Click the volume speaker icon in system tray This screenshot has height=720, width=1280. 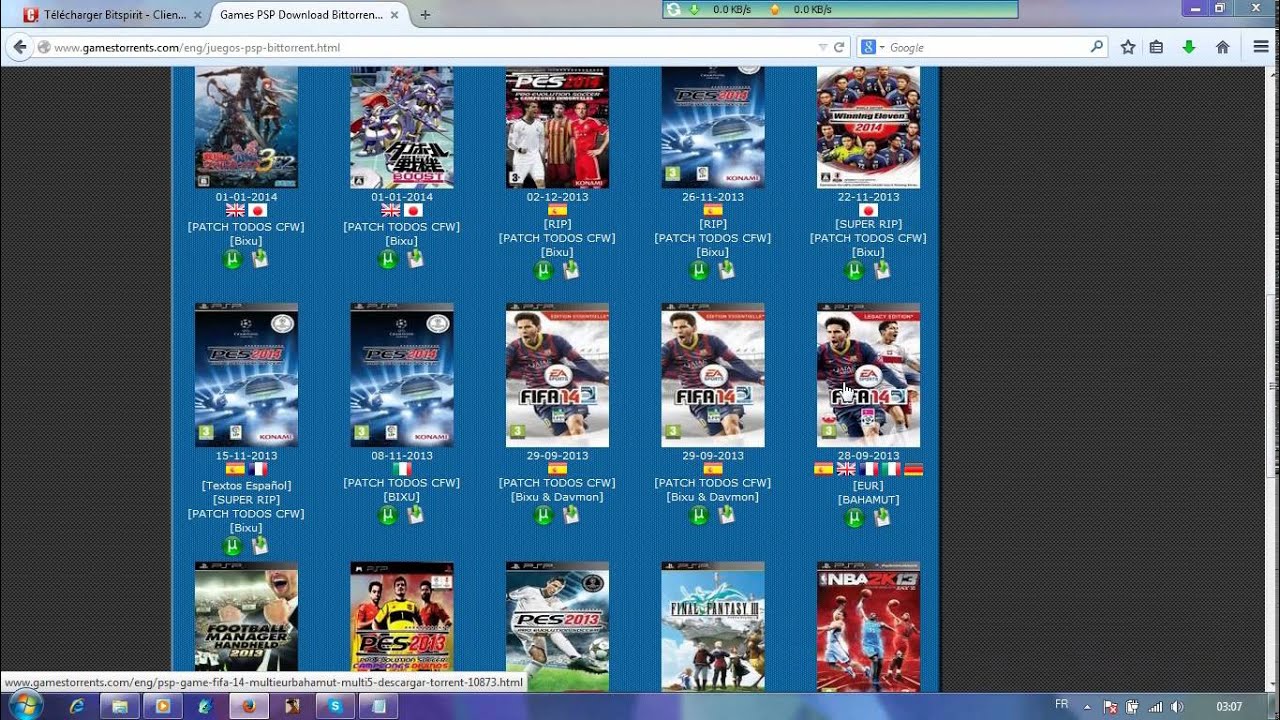(1176, 707)
